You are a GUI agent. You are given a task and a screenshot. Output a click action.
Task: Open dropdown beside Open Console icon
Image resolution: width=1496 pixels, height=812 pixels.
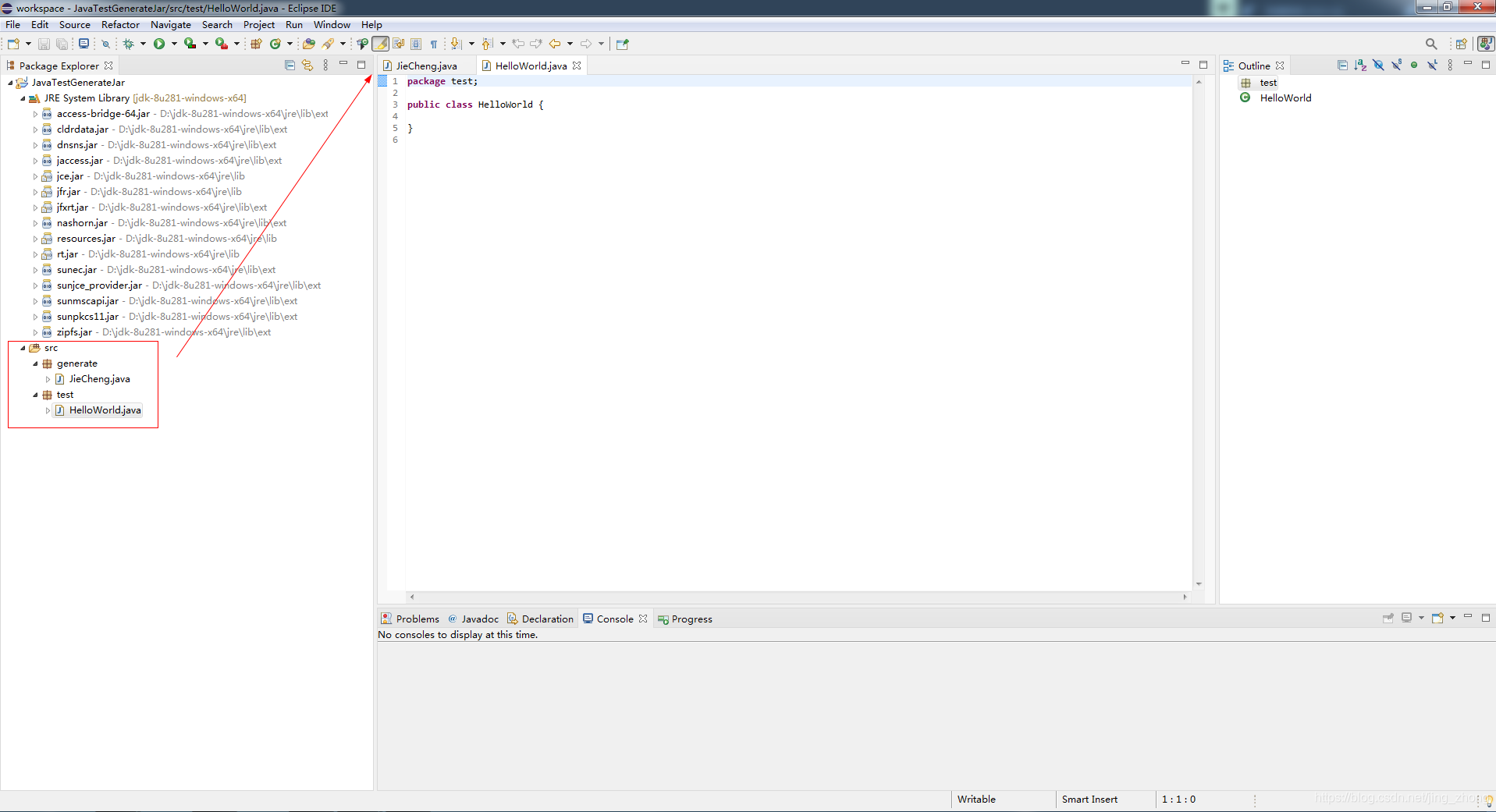(x=1452, y=618)
